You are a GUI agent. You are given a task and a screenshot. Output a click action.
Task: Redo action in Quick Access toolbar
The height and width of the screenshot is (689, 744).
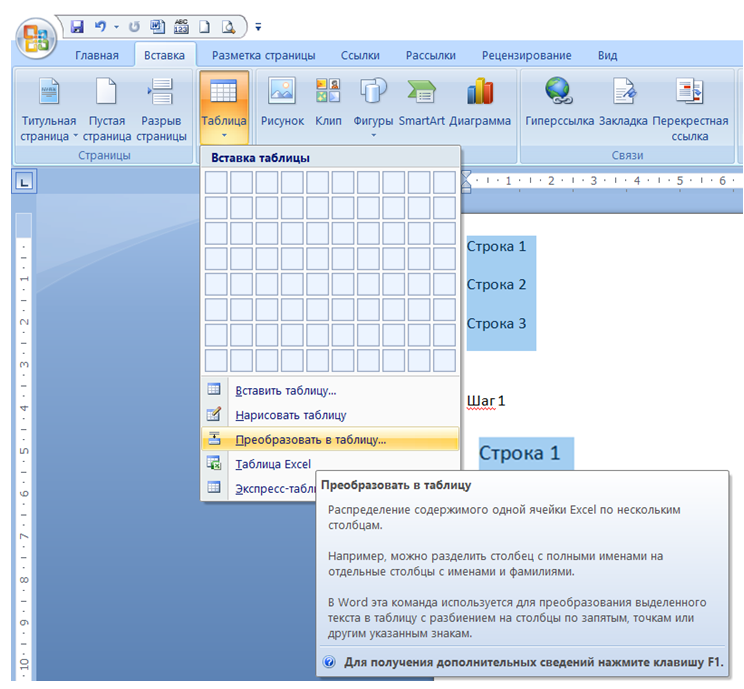pos(134,27)
